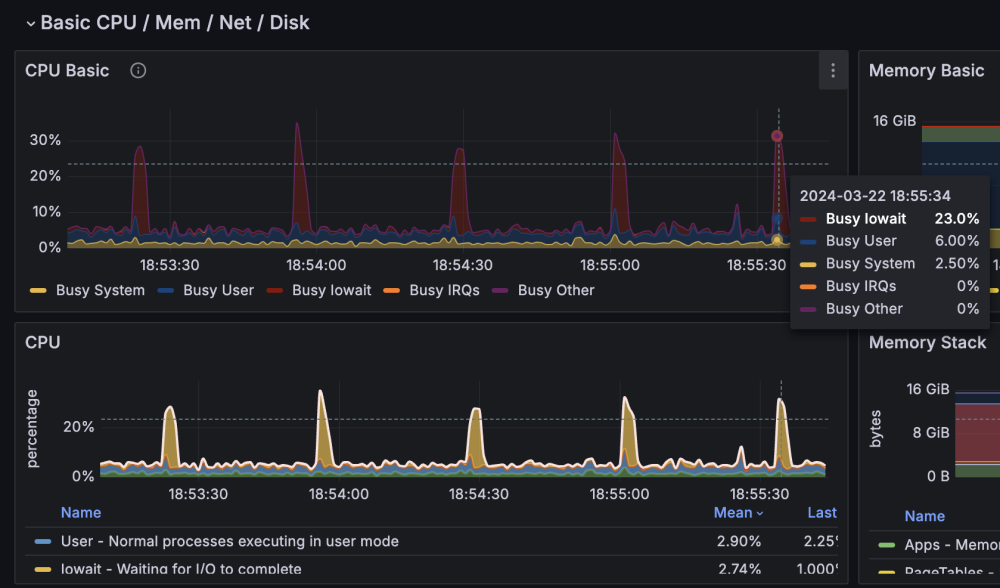Click the Memory Stack panel title
The width and height of the screenshot is (1000, 588).
pos(927,342)
